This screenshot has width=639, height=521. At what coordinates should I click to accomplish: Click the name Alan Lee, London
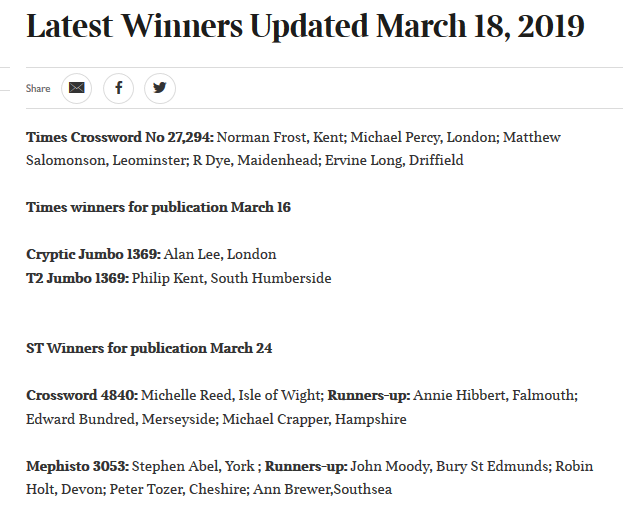click(x=220, y=254)
